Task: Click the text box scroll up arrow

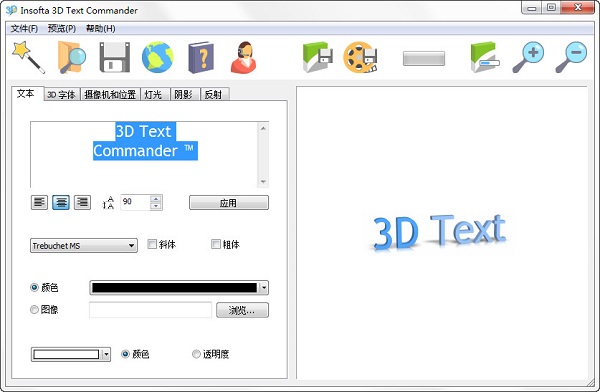Action: tap(263, 128)
